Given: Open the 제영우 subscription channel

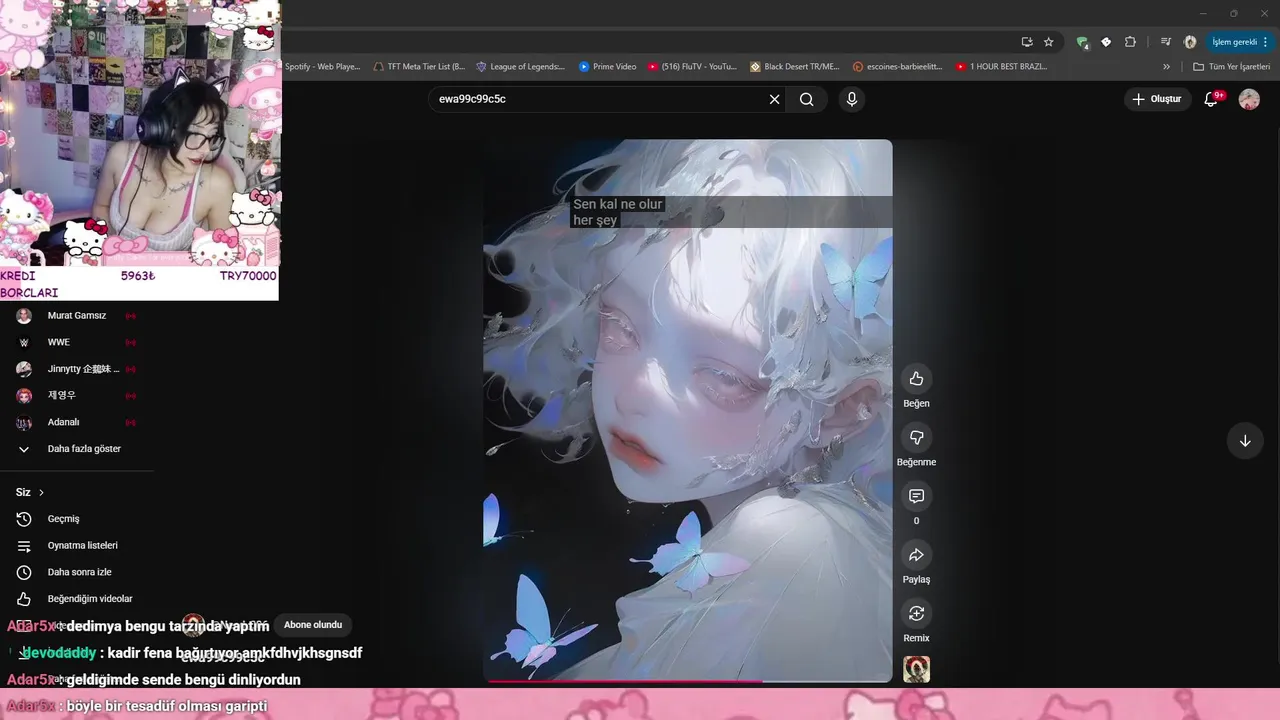Looking at the screenshot, I should point(77,396).
